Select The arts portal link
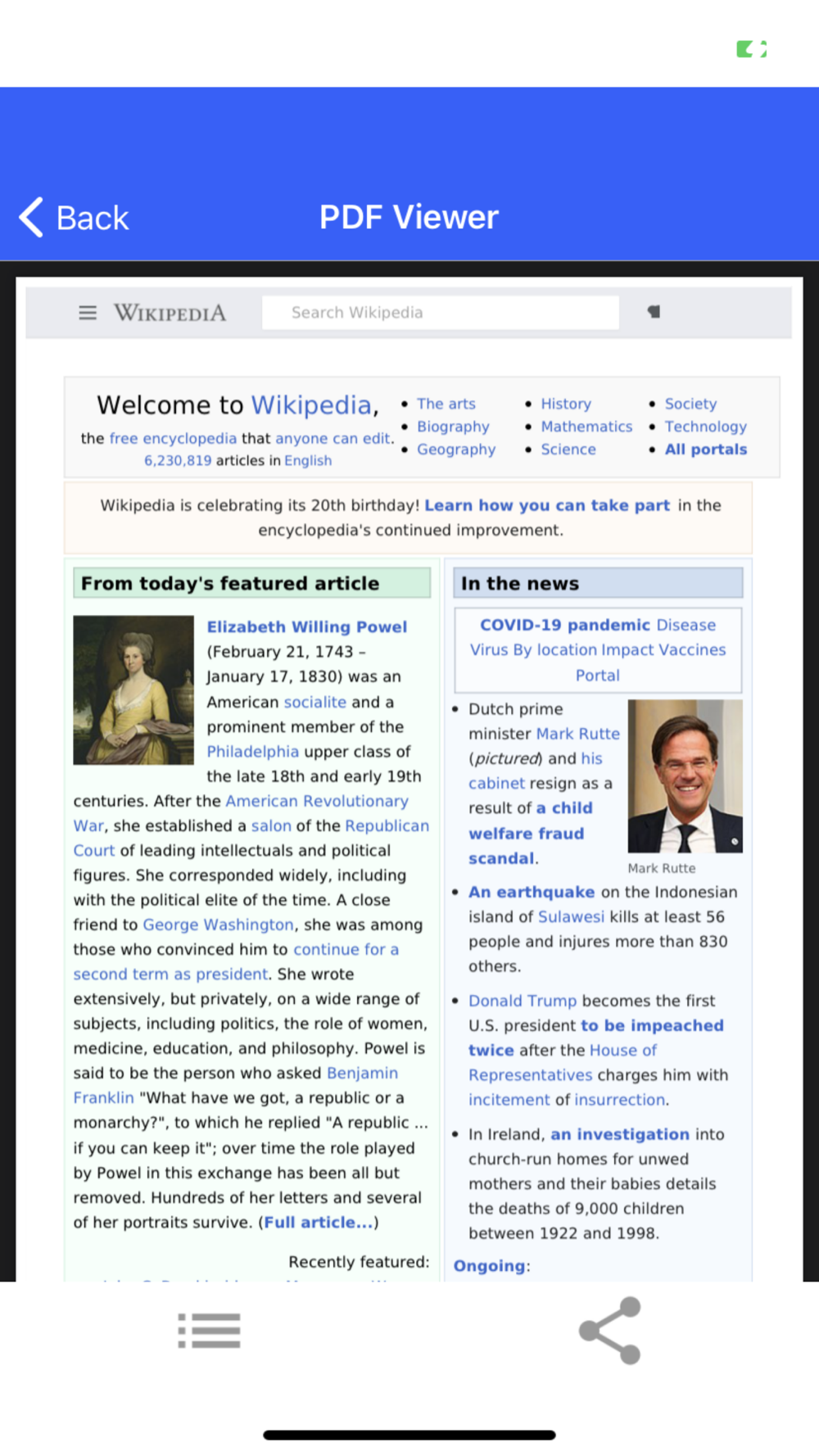The width and height of the screenshot is (819, 1456). tap(446, 404)
